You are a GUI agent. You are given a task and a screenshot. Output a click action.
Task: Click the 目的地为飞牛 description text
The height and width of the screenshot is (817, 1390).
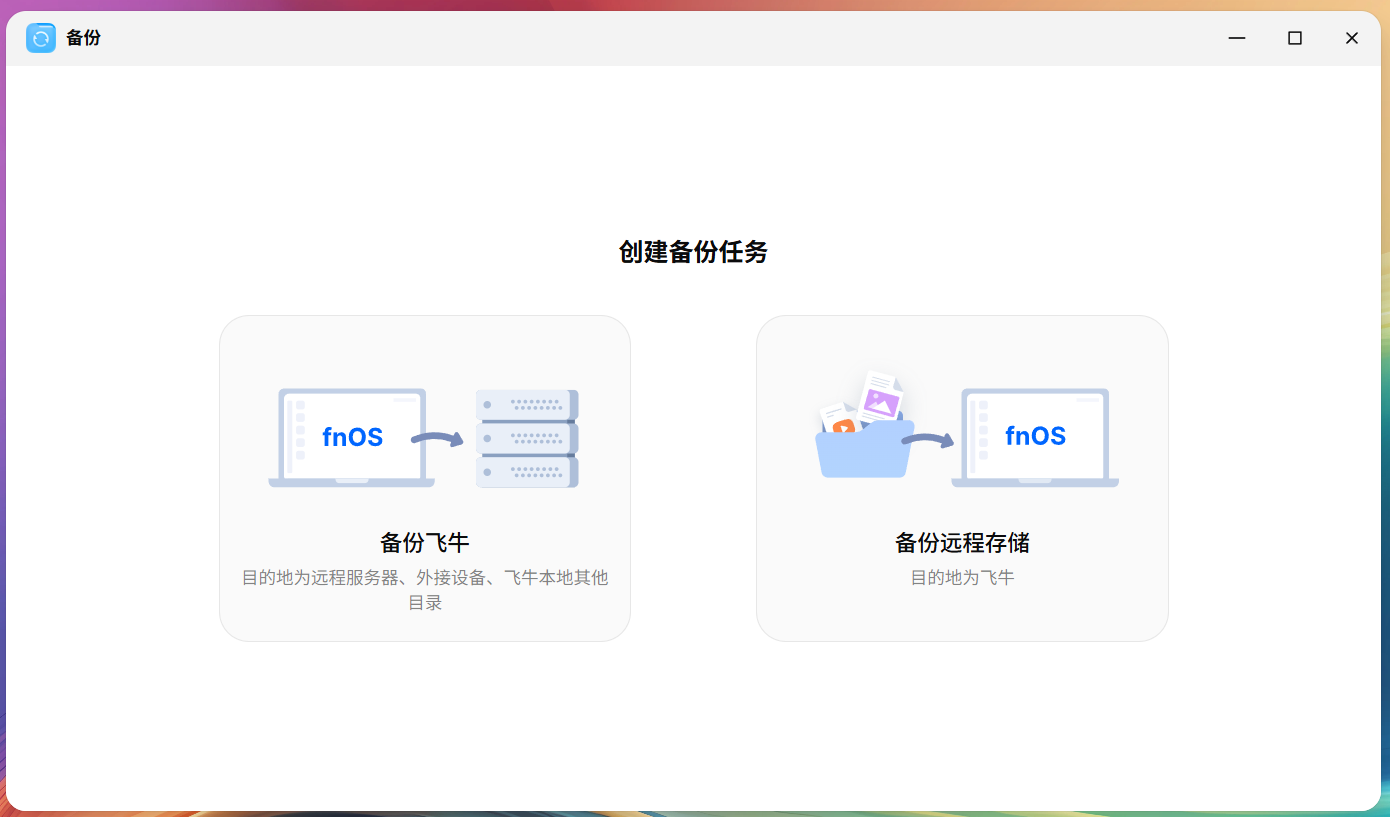pos(962,578)
